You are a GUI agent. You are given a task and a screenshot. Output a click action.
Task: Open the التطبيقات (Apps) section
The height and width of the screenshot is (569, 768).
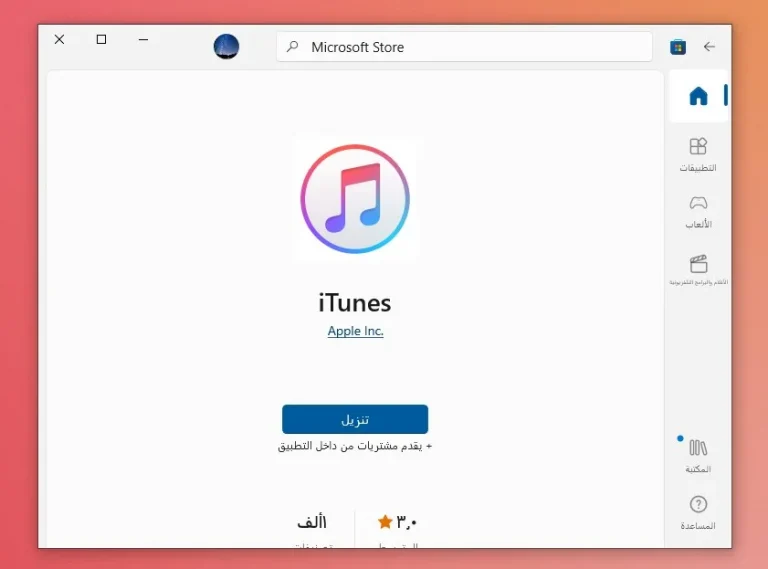[698, 155]
